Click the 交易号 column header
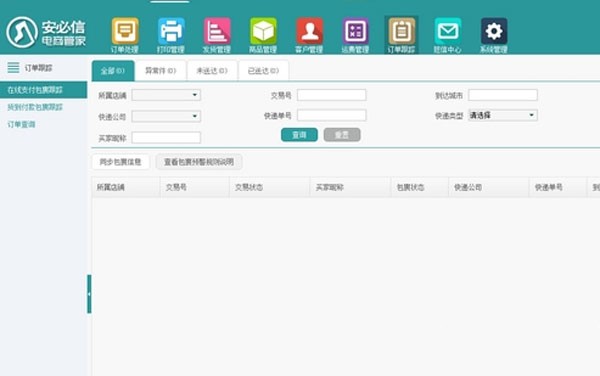 (x=195, y=187)
